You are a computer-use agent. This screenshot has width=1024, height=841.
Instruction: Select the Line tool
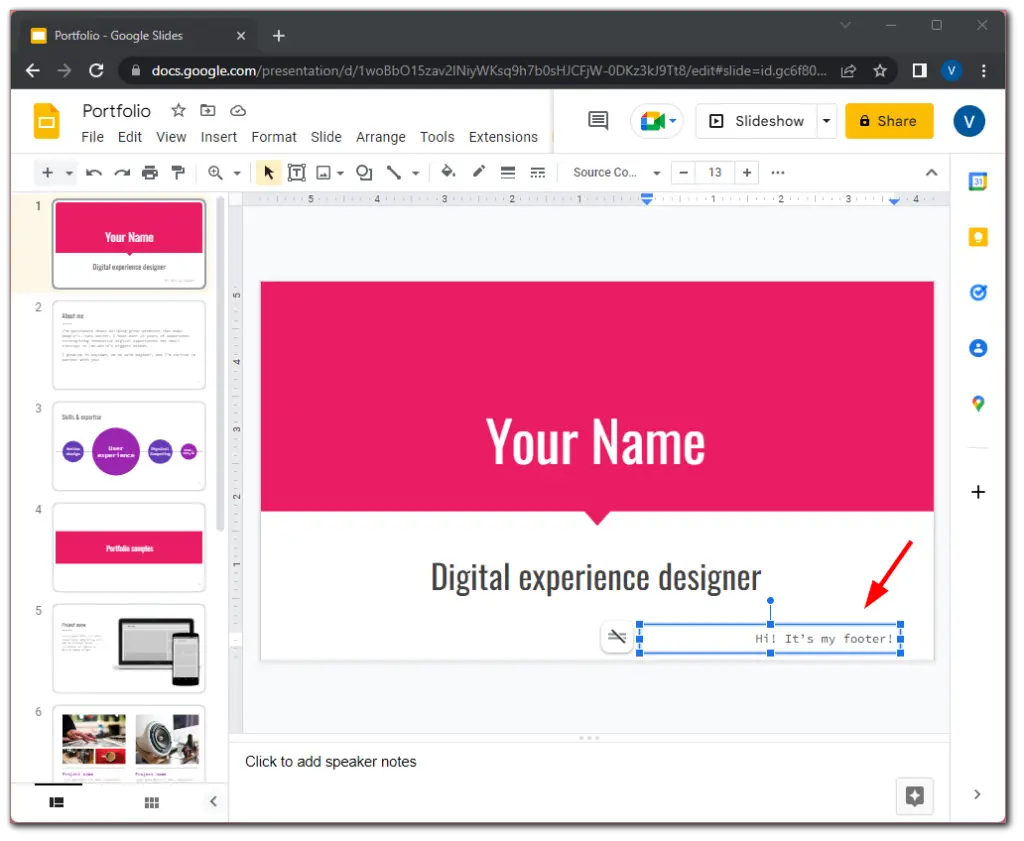[392, 172]
